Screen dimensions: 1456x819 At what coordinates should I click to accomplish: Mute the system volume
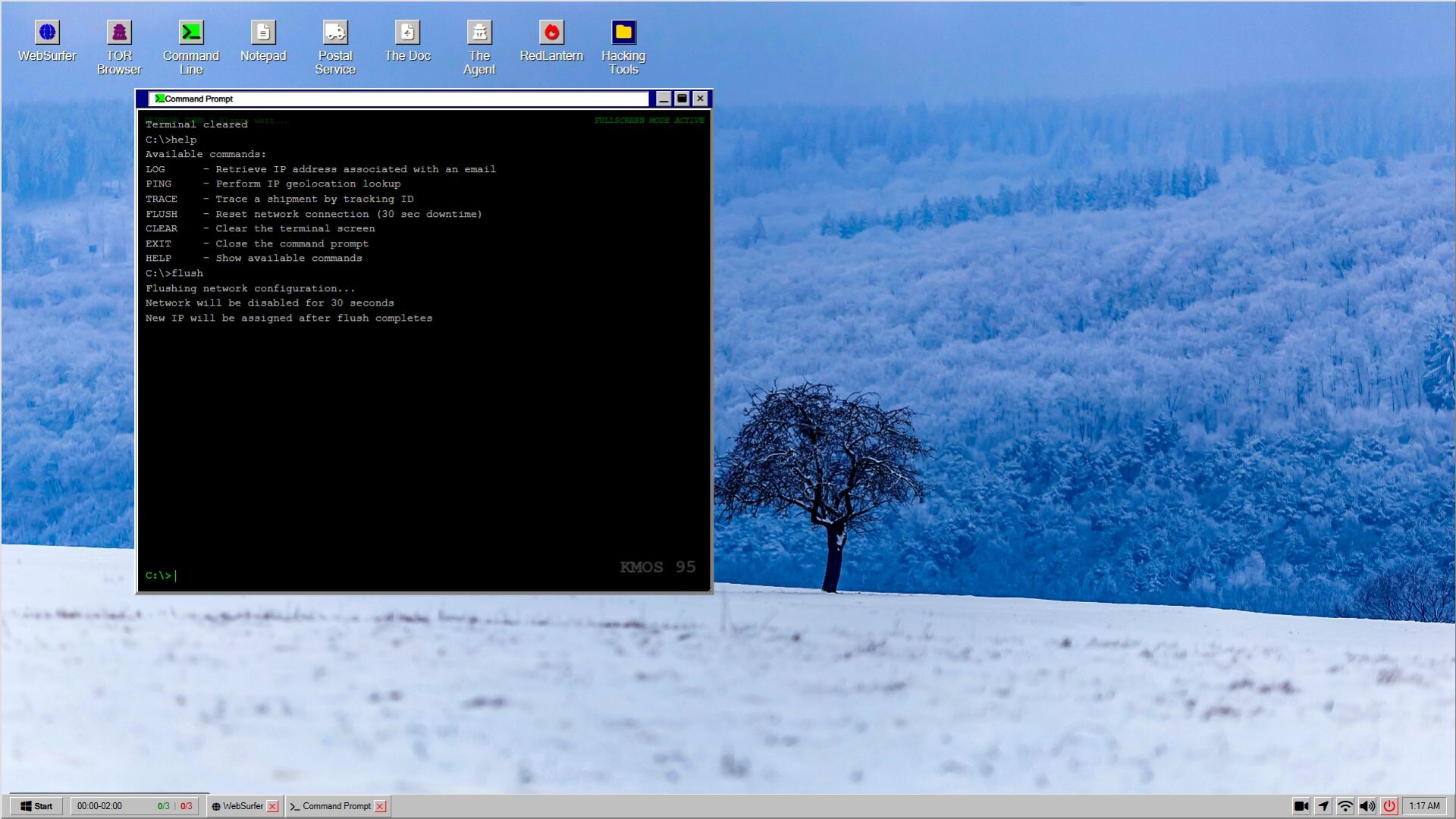[x=1367, y=806]
